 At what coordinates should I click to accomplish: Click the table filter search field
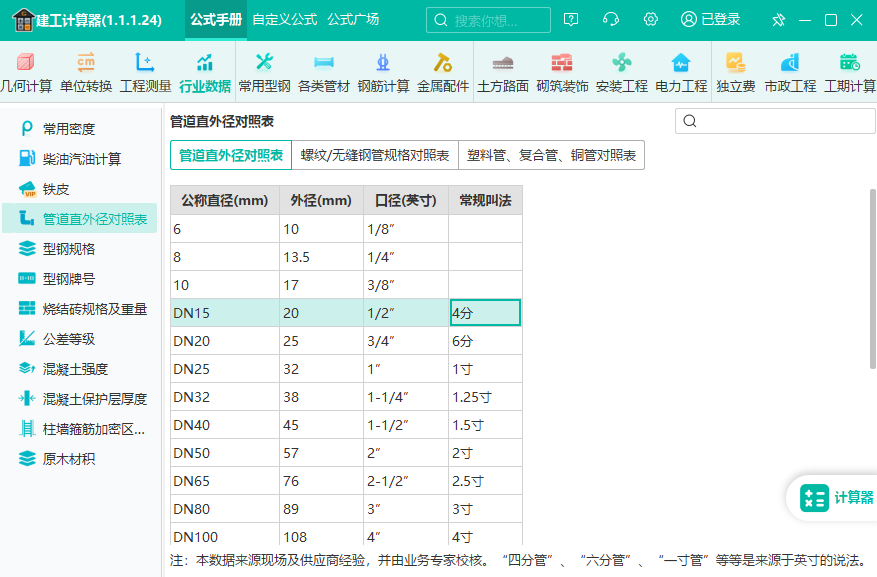click(x=775, y=121)
